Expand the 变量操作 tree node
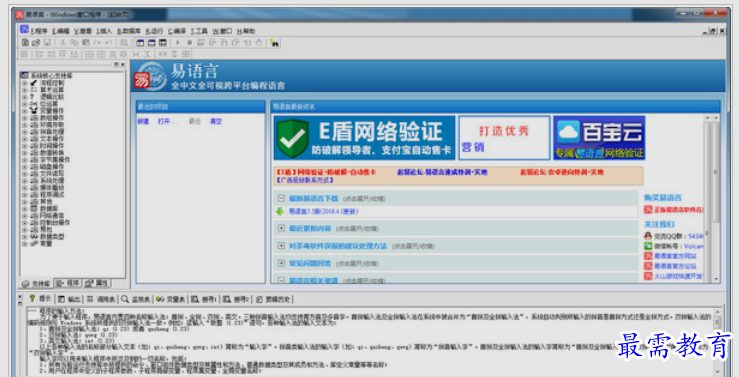The width and height of the screenshot is (739, 377). coord(25,111)
